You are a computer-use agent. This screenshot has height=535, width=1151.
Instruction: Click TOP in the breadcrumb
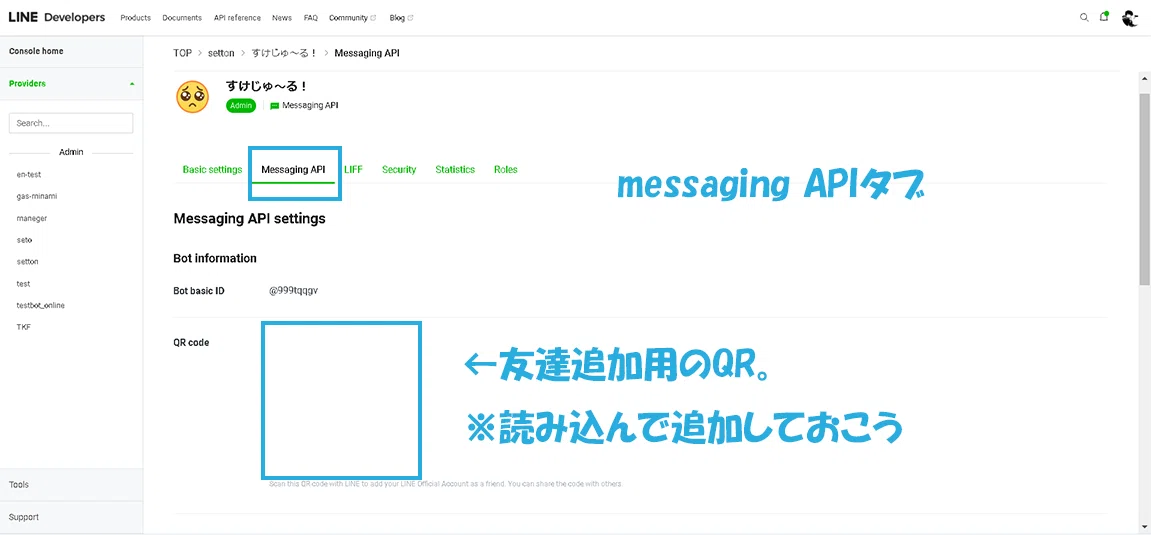tap(182, 53)
